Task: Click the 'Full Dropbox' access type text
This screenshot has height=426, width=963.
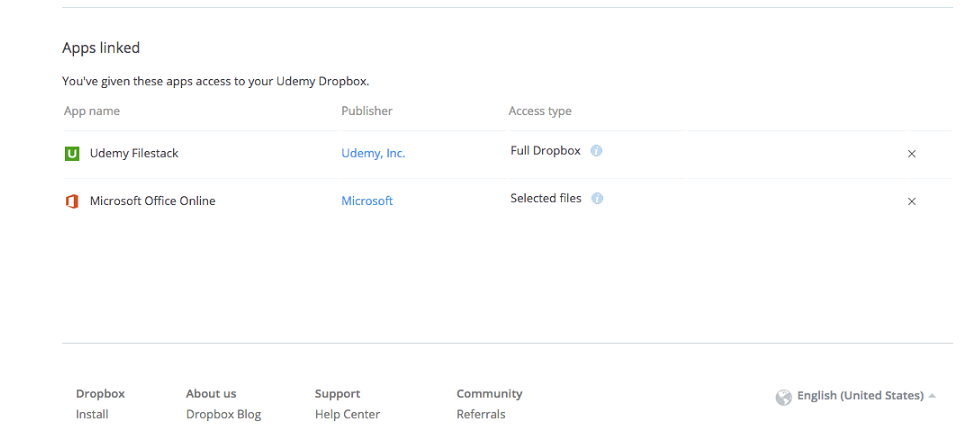Action: (x=545, y=150)
